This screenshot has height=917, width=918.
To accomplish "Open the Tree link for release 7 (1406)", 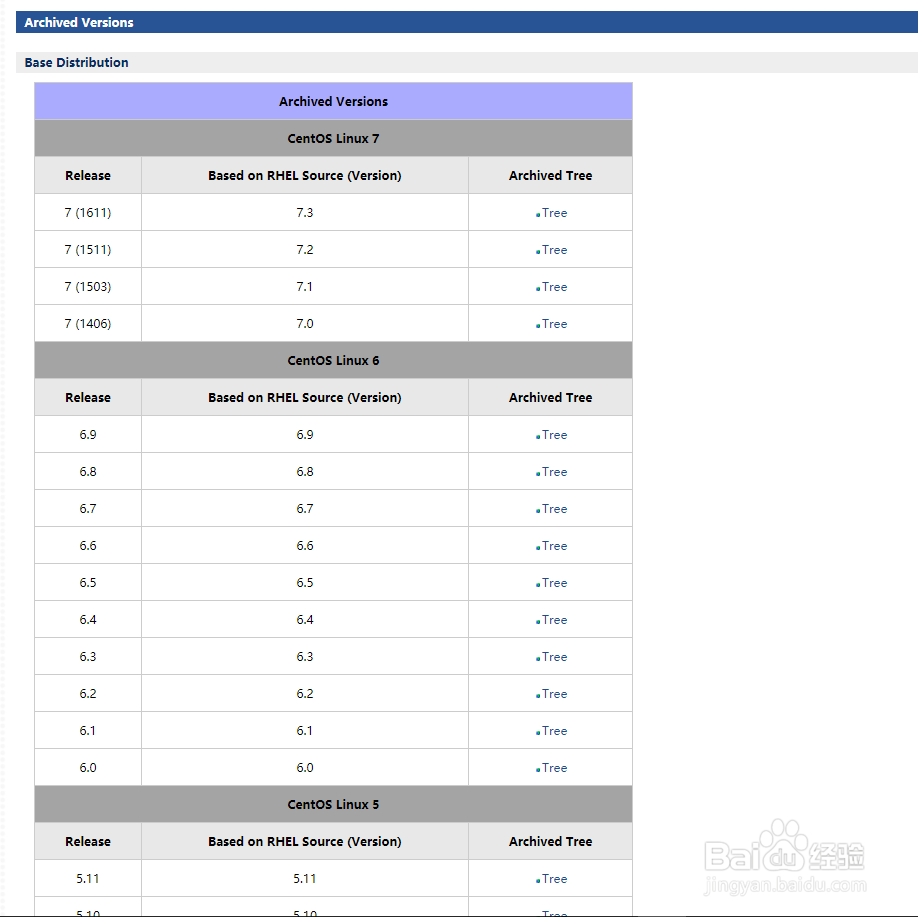I will (554, 323).
